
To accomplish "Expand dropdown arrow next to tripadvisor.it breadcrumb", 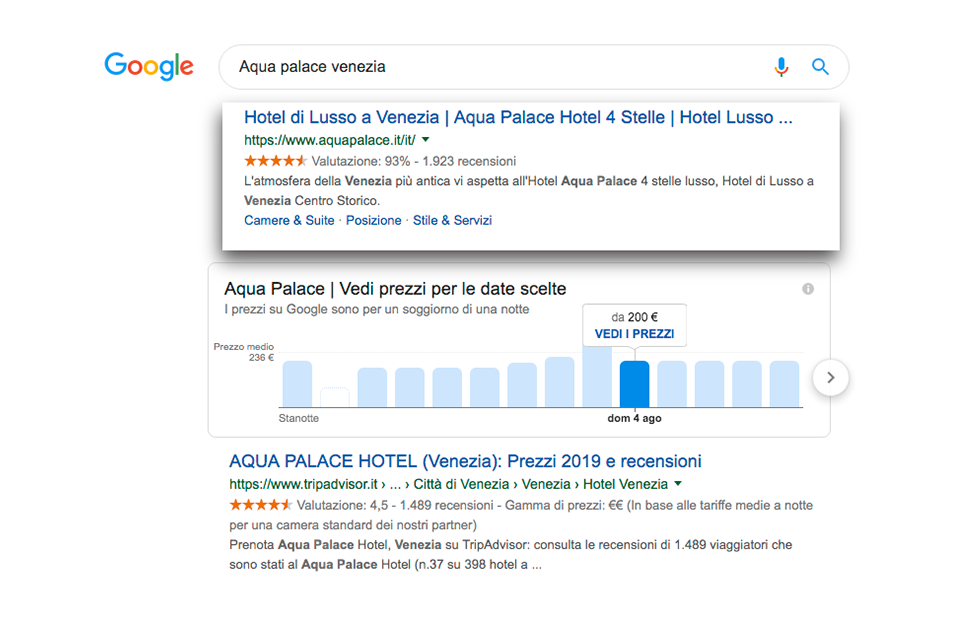I will click(x=678, y=483).
